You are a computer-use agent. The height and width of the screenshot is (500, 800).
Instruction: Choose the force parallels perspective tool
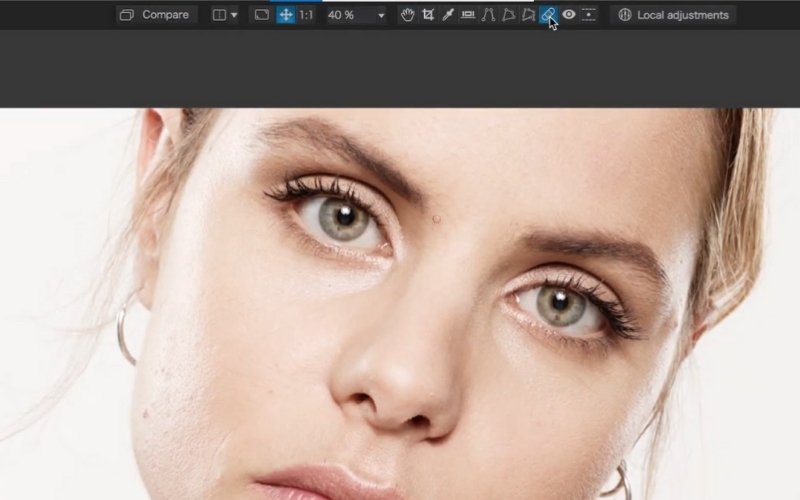tap(488, 15)
